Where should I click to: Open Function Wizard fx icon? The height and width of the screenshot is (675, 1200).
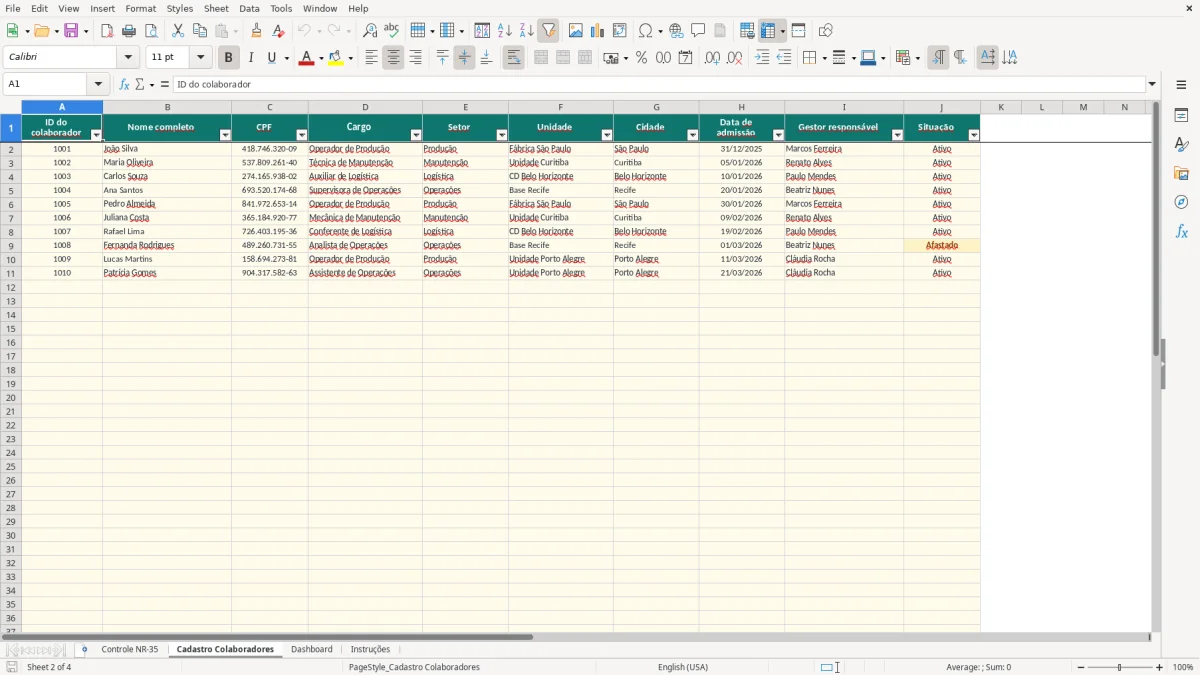coord(125,84)
